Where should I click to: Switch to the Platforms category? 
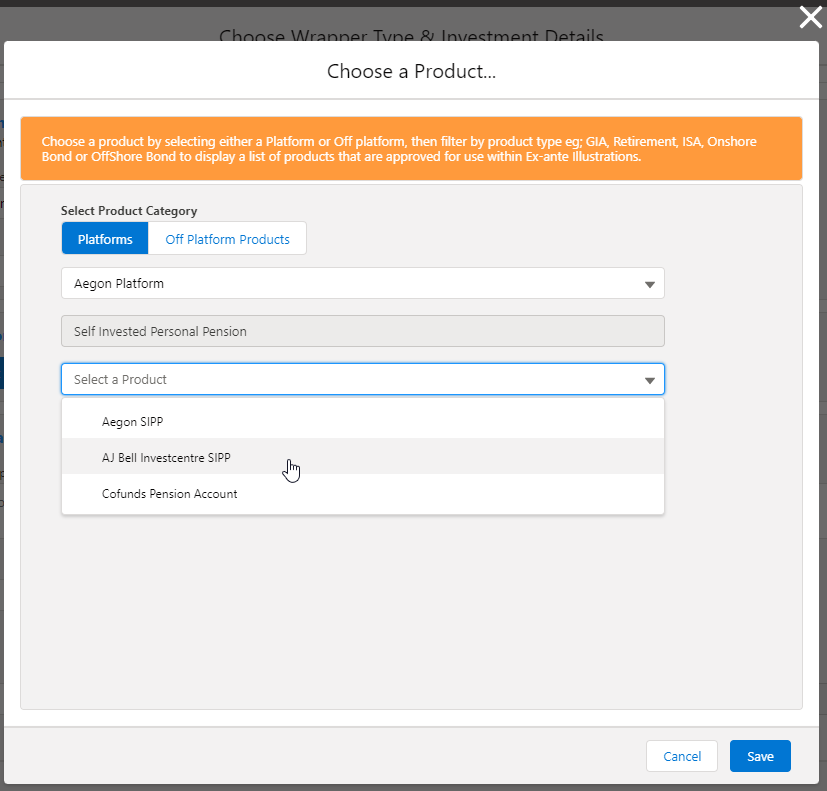click(x=105, y=239)
